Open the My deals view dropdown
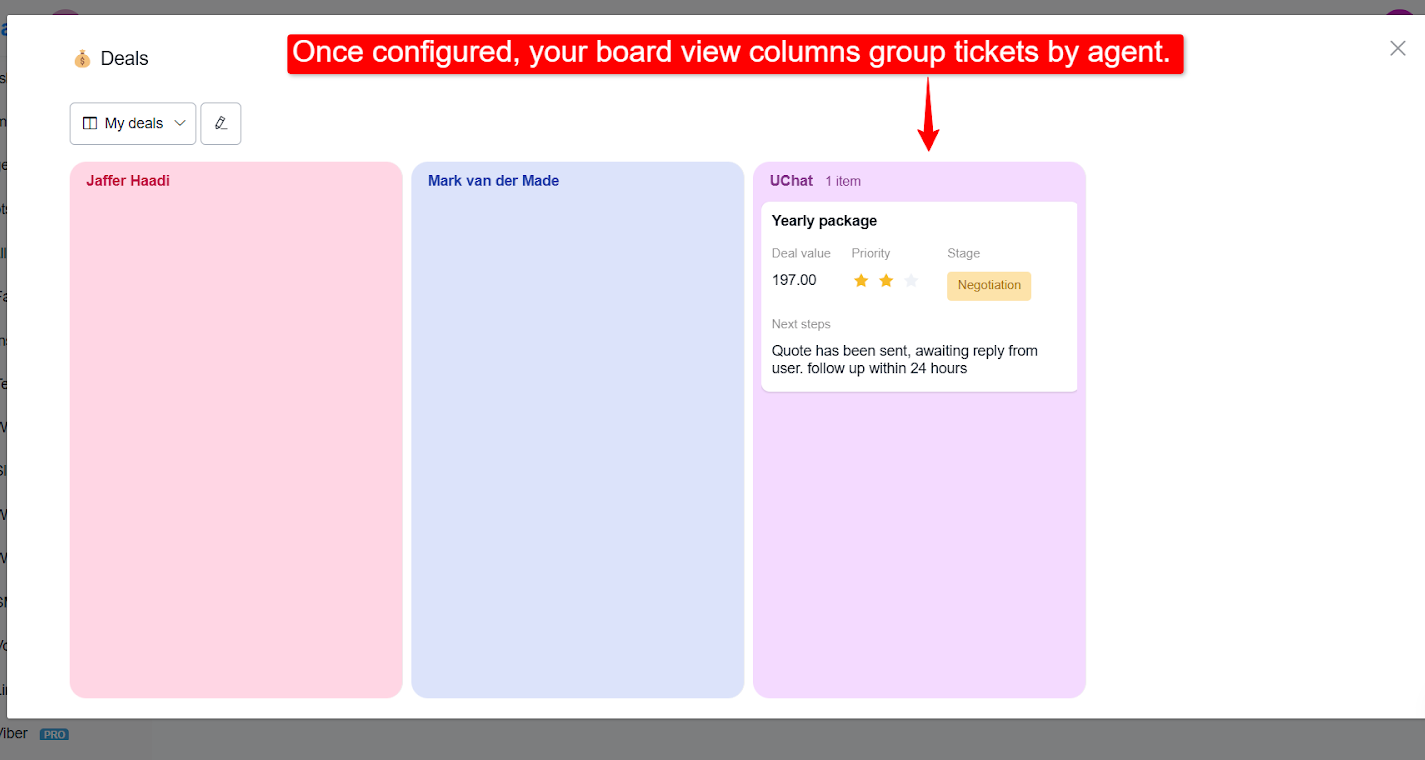The width and height of the screenshot is (1425, 760). 133,123
